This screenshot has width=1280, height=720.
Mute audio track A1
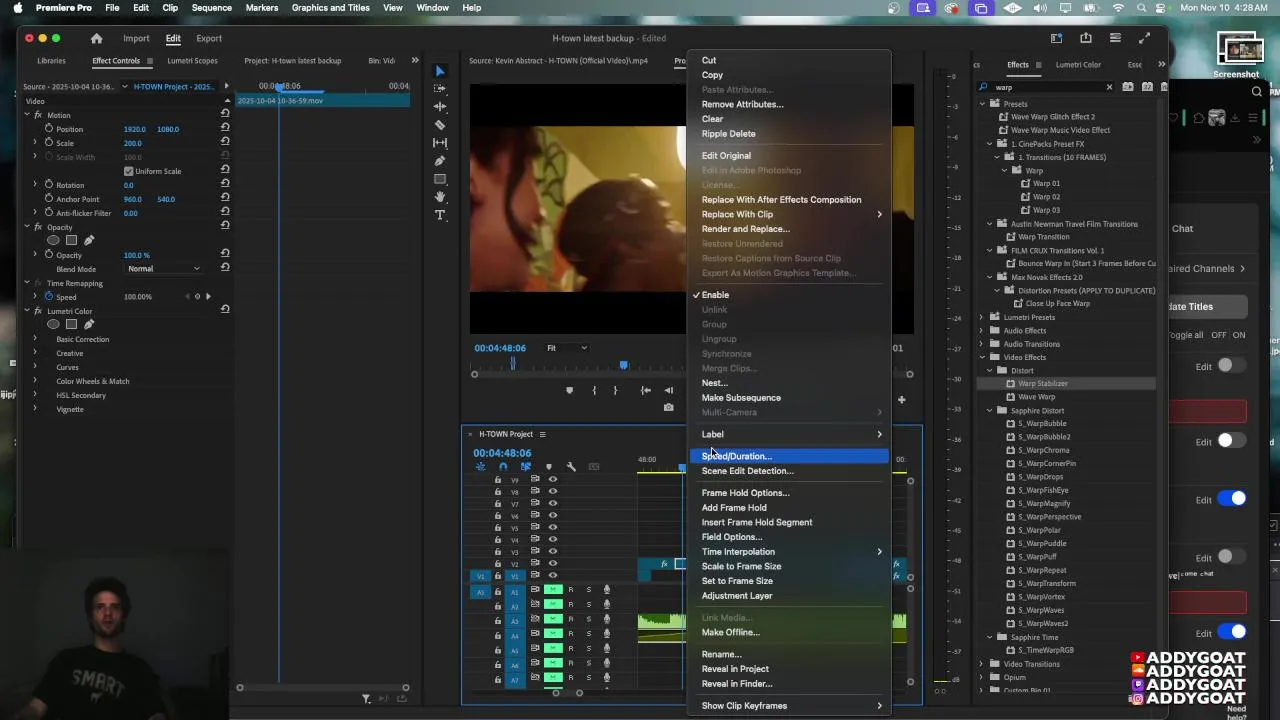553,590
